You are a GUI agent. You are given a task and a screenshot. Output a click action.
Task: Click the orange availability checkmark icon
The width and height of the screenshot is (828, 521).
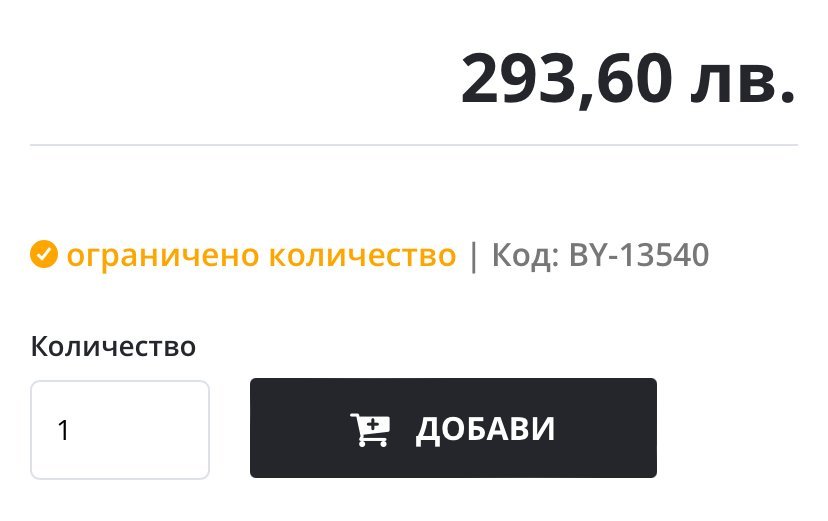44,256
